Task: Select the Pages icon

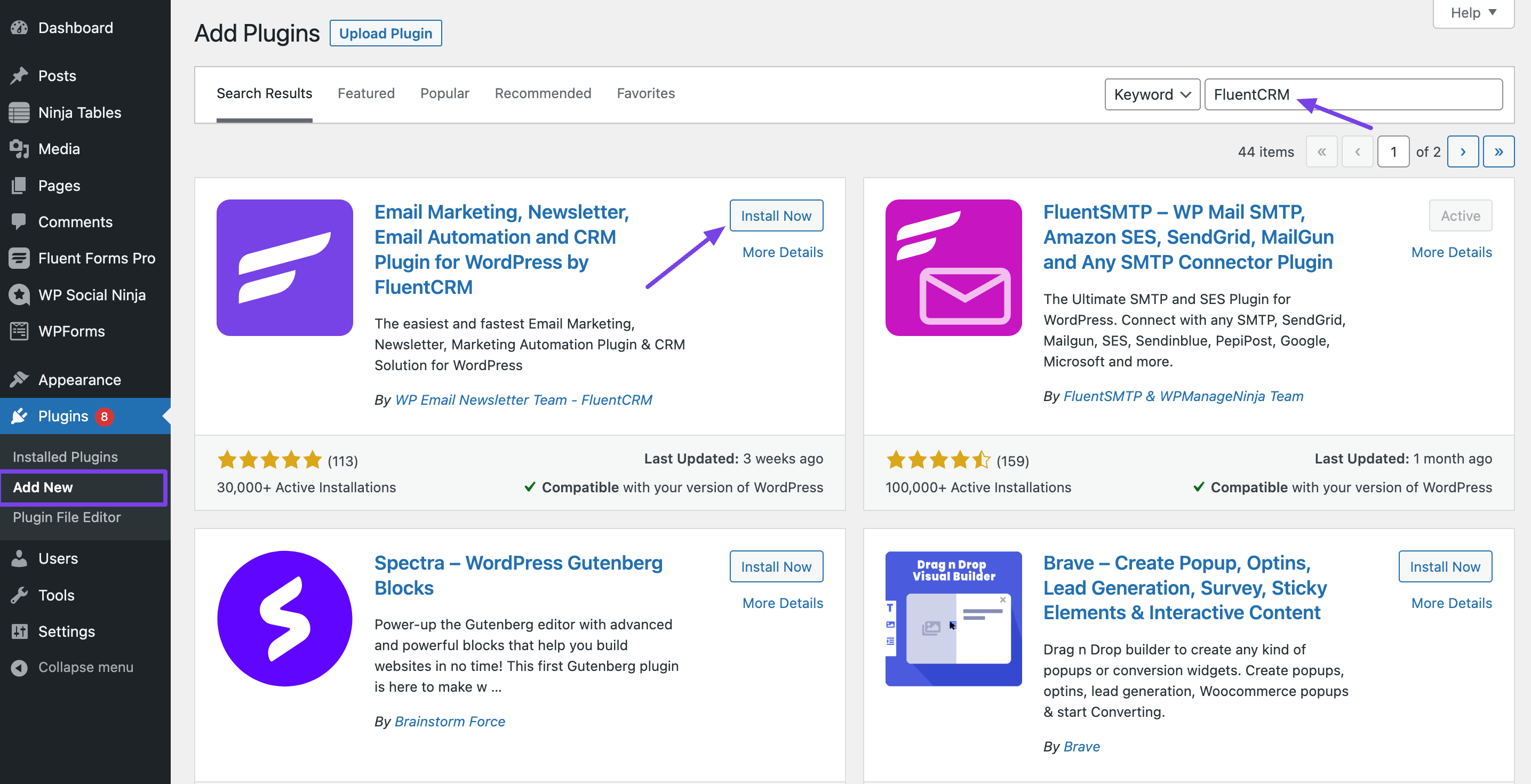Action: (x=20, y=185)
